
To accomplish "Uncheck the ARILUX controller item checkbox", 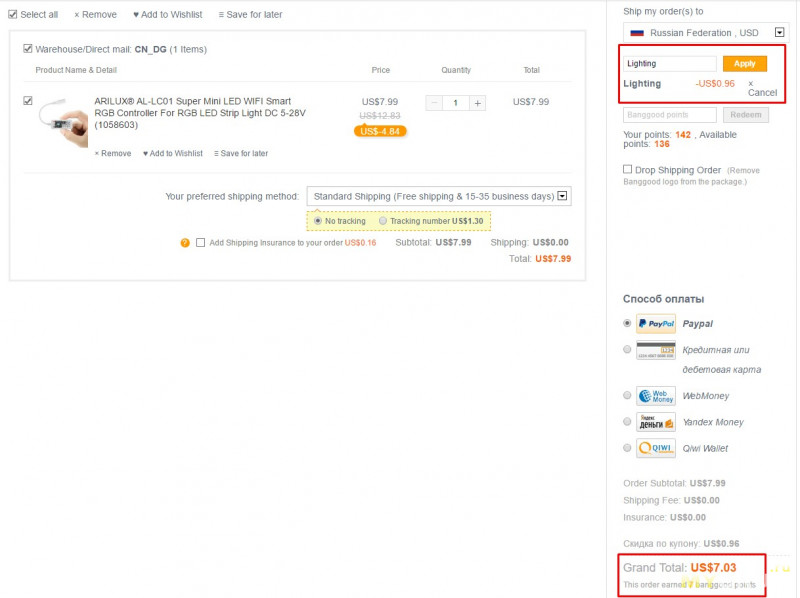I will click(x=28, y=101).
